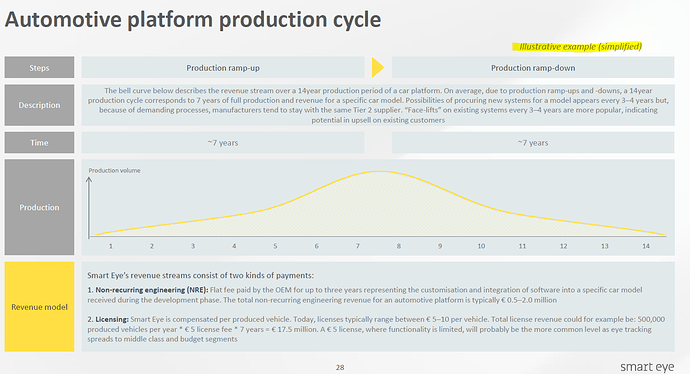Click the grey 'Production' row label
Screen dimensions: 690x374
click(x=39, y=207)
